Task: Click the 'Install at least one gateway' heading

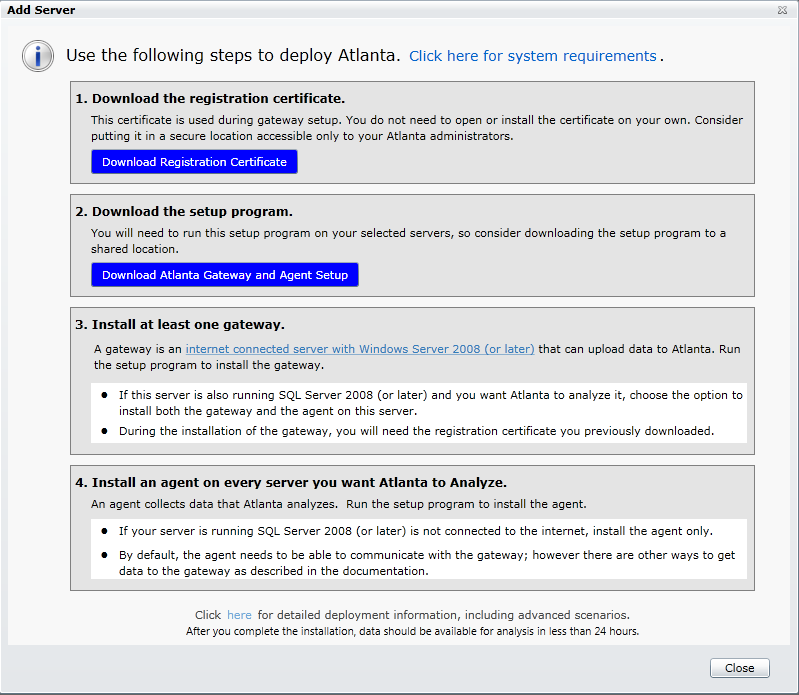Action: tap(188, 325)
